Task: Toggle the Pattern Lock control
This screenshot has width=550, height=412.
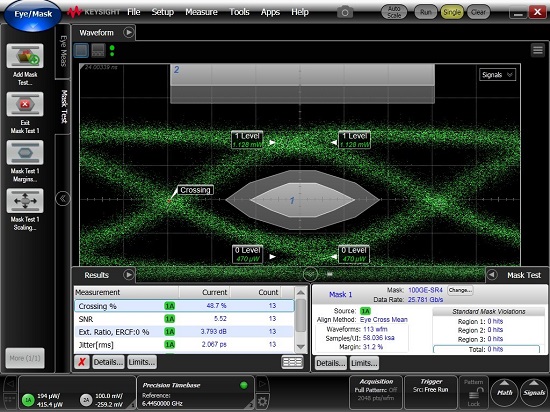Action: coord(474,392)
